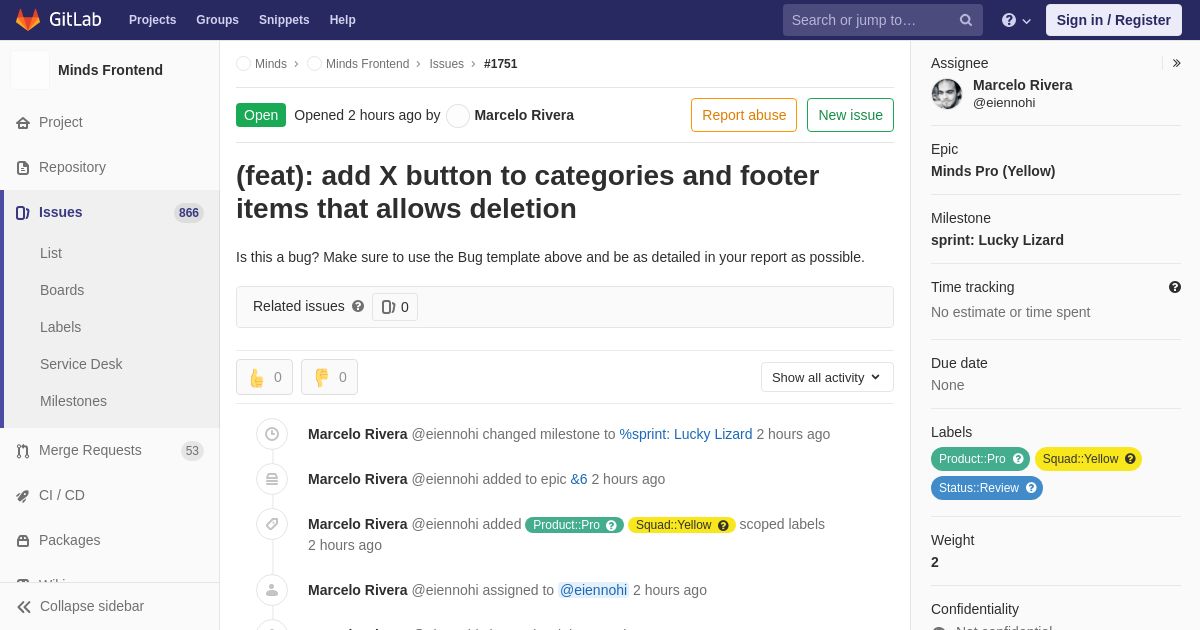The height and width of the screenshot is (630, 1200).
Task: Click help icon on sidebar Product::Pro label
Action: [x=1018, y=459]
